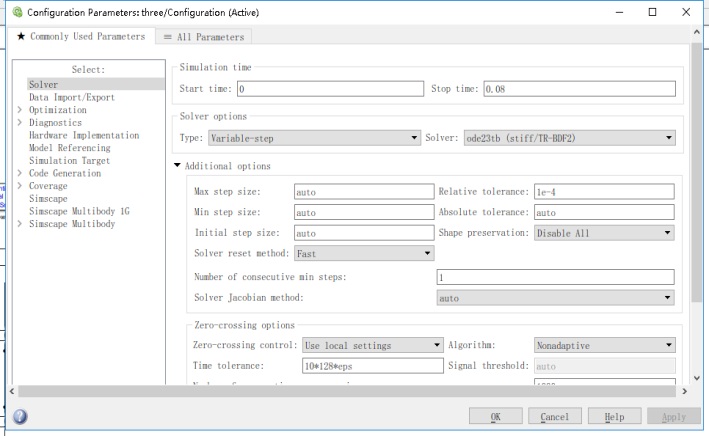Click the Simulink gear icon in title bar
The height and width of the screenshot is (436, 709).
coord(17,12)
